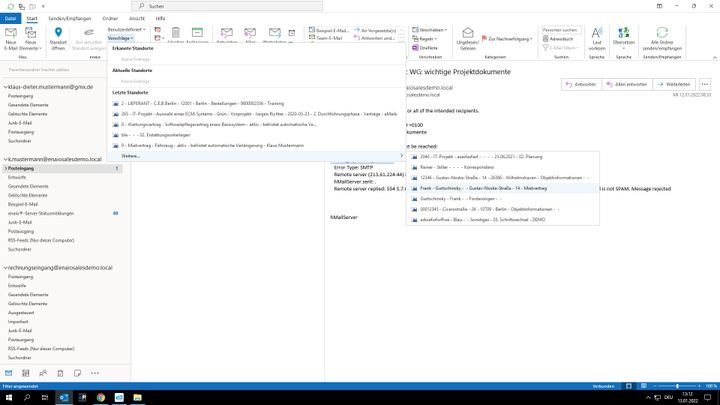Image resolution: width=720 pixels, height=405 pixels.
Task: Open Chrome from the taskbar
Action: tap(101, 397)
